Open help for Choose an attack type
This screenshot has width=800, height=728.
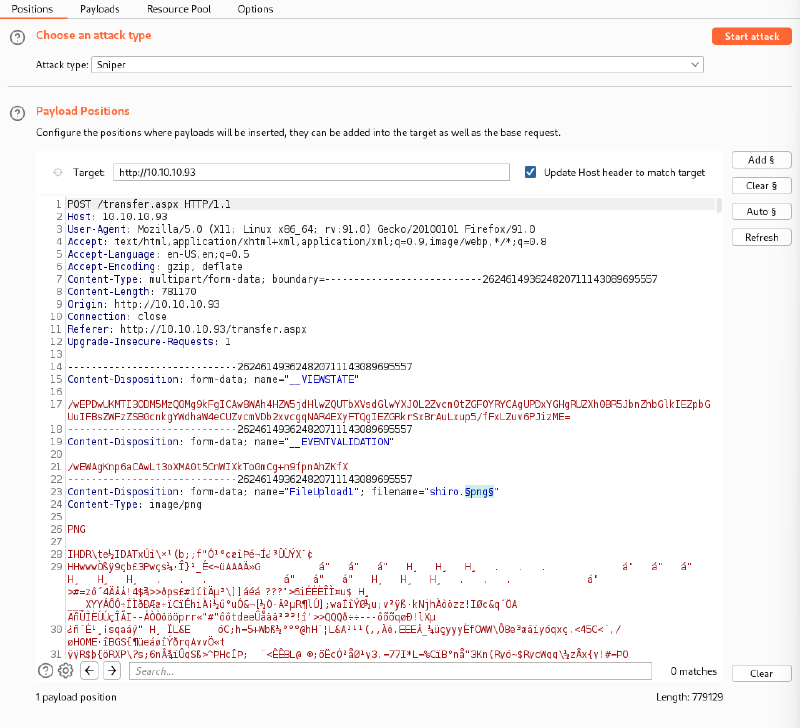pyautogui.click(x=17, y=37)
